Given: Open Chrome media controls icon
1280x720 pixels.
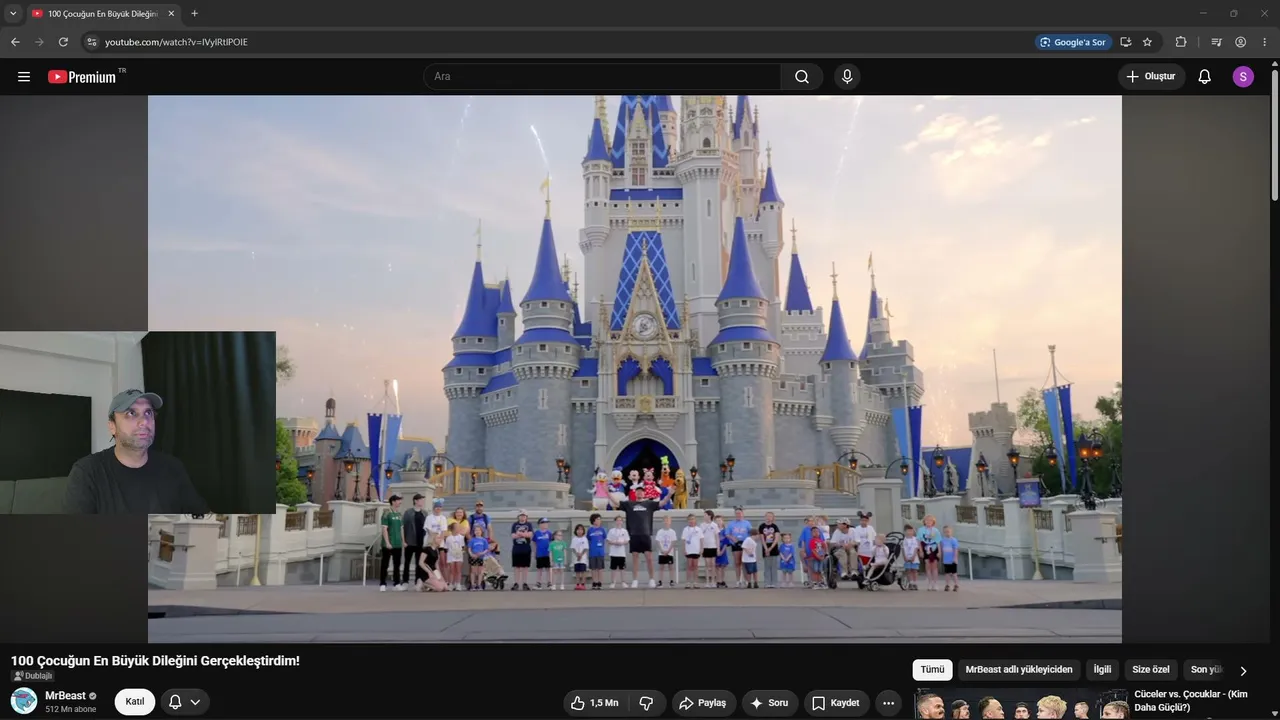Looking at the screenshot, I should click(1216, 42).
